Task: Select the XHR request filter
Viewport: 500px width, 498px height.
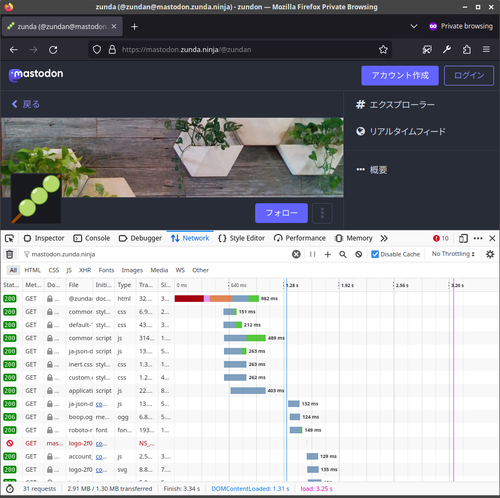Action: coord(85,270)
